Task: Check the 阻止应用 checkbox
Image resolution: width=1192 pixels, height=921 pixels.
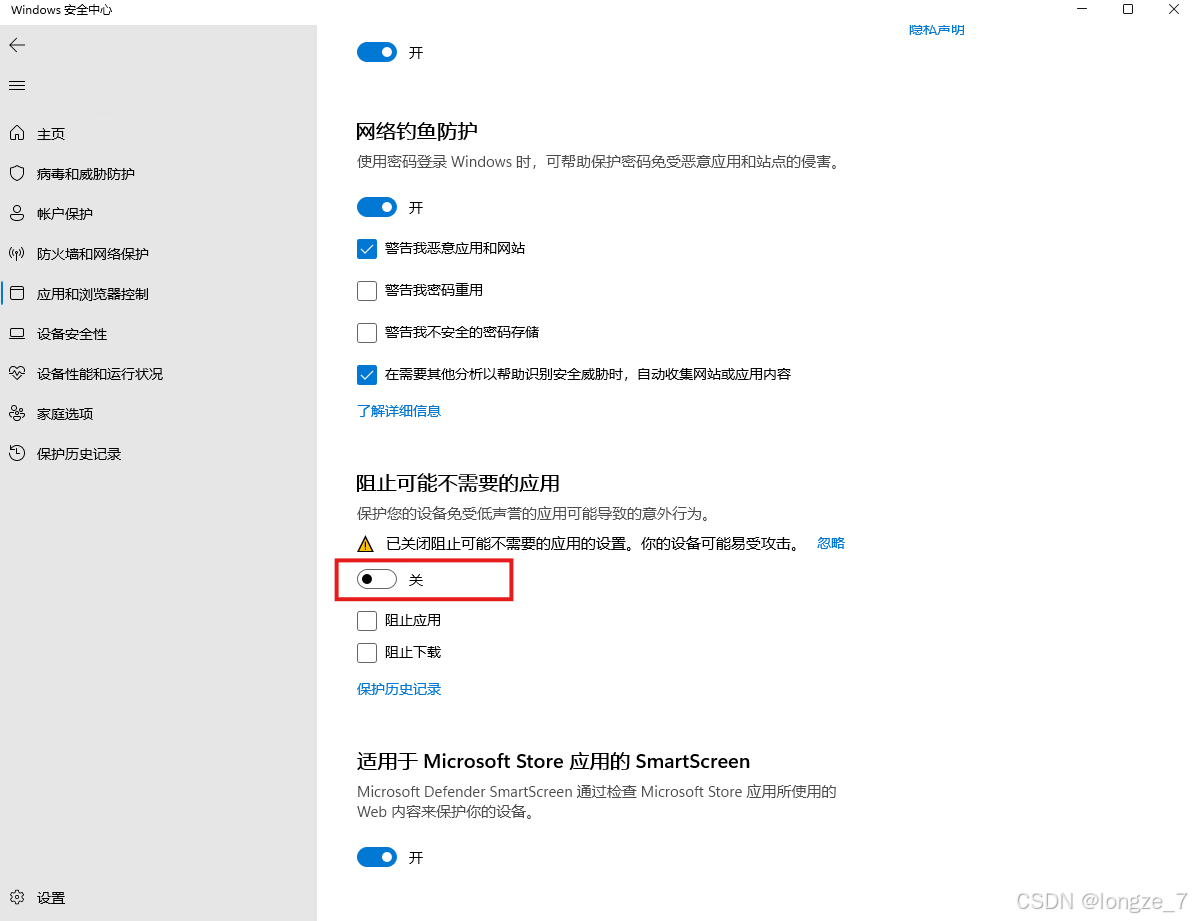Action: (x=367, y=621)
